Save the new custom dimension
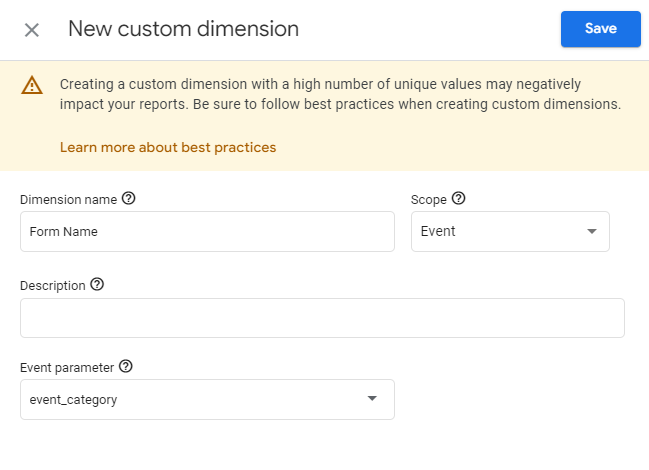 (601, 29)
